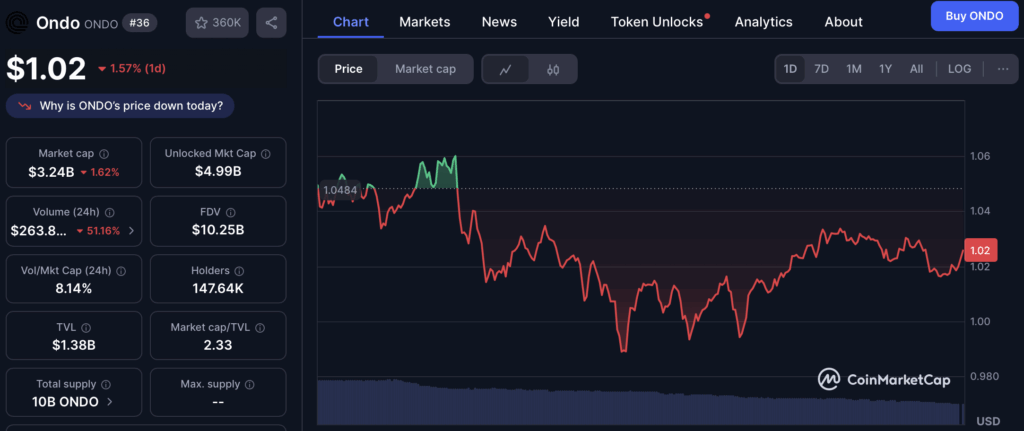Viewport: 1024px width, 431px height.
Task: Click the $10.25B FDV value
Action: pos(218,230)
